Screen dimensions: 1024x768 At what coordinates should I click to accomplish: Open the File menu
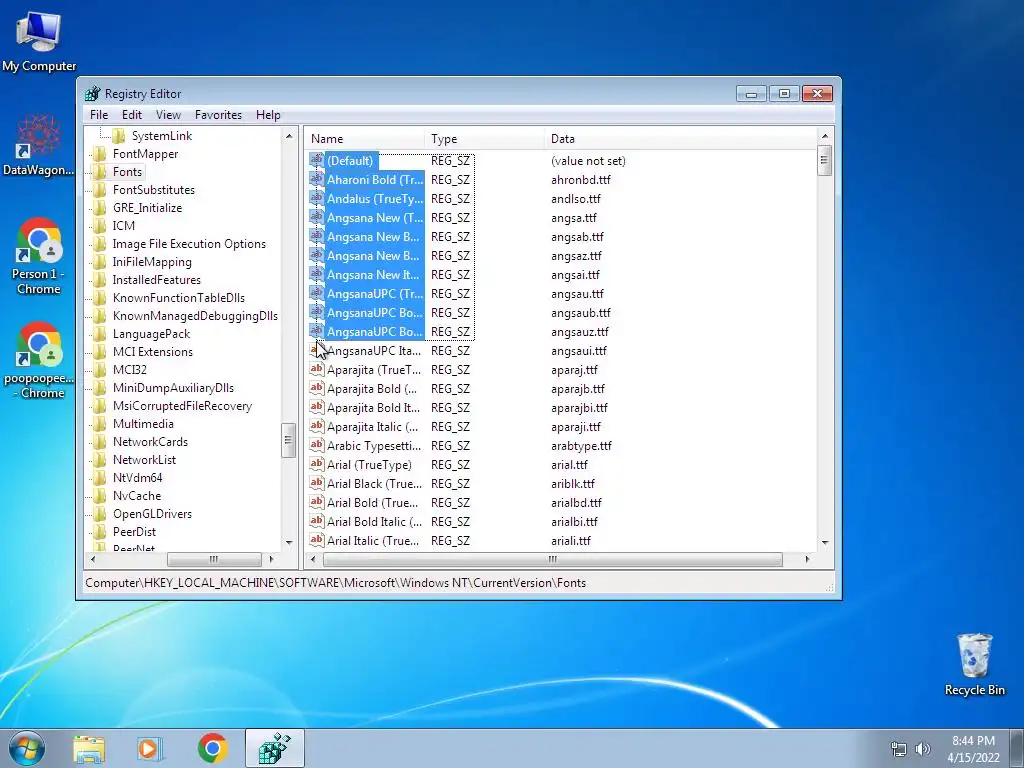(x=99, y=115)
